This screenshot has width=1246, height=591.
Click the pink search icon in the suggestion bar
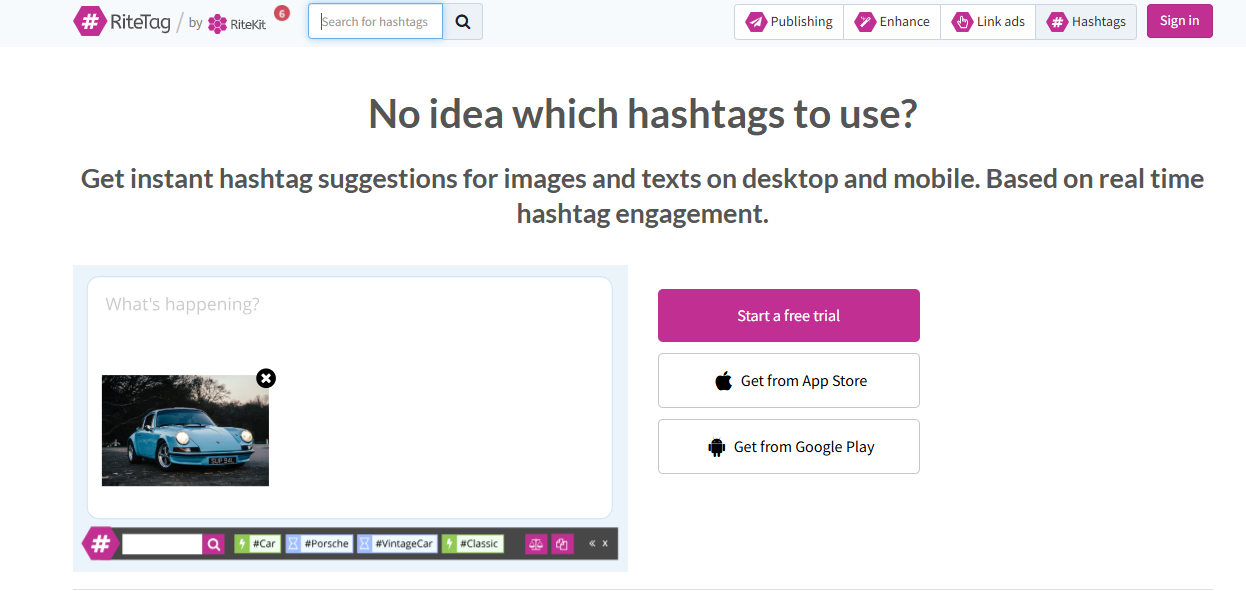pyautogui.click(x=213, y=544)
